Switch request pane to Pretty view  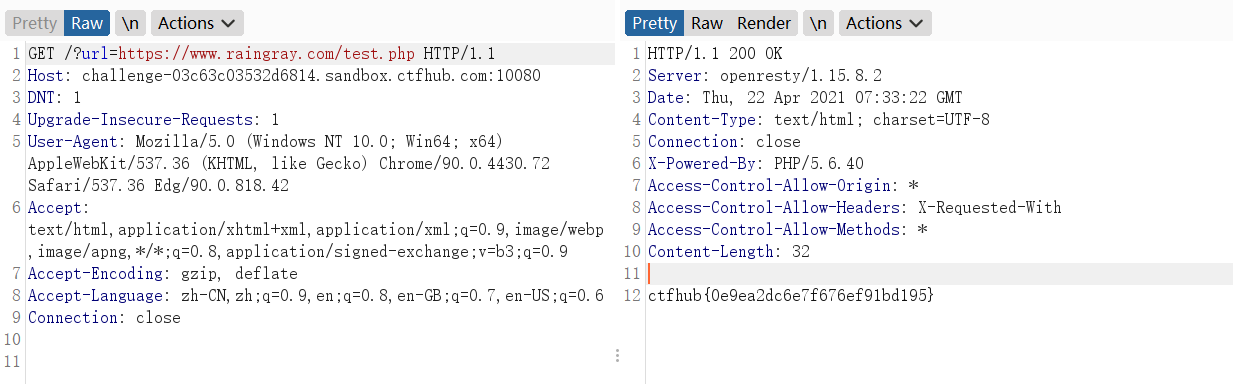point(33,23)
